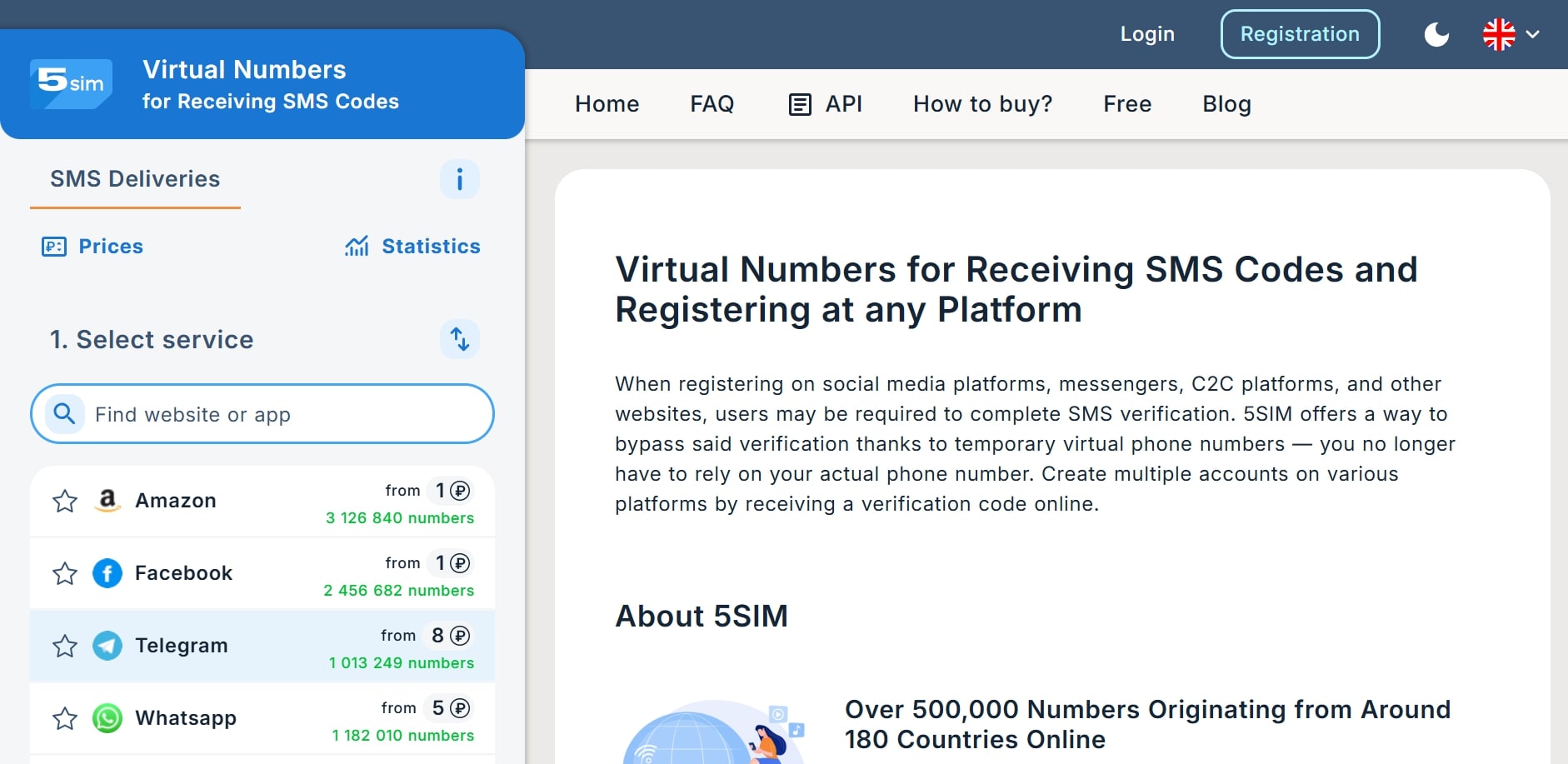
Task: Select the SMS Deliveries tab
Action: (135, 179)
